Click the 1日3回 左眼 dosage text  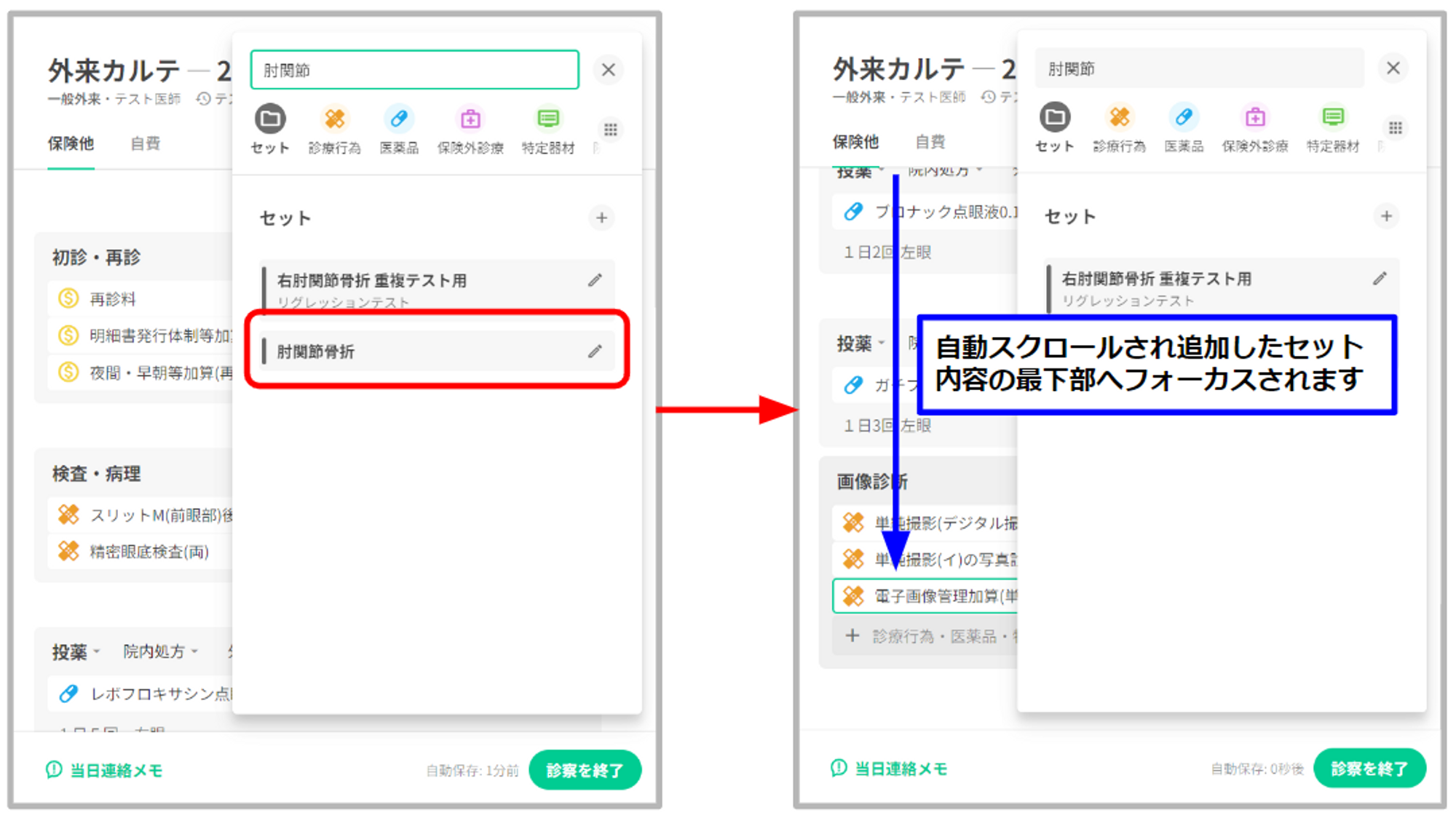tap(887, 426)
